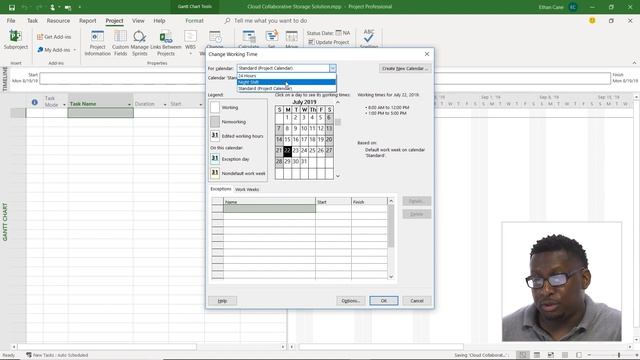Select Night Shift calendar option
Viewport: 640px width, 360px height.
[287, 82]
